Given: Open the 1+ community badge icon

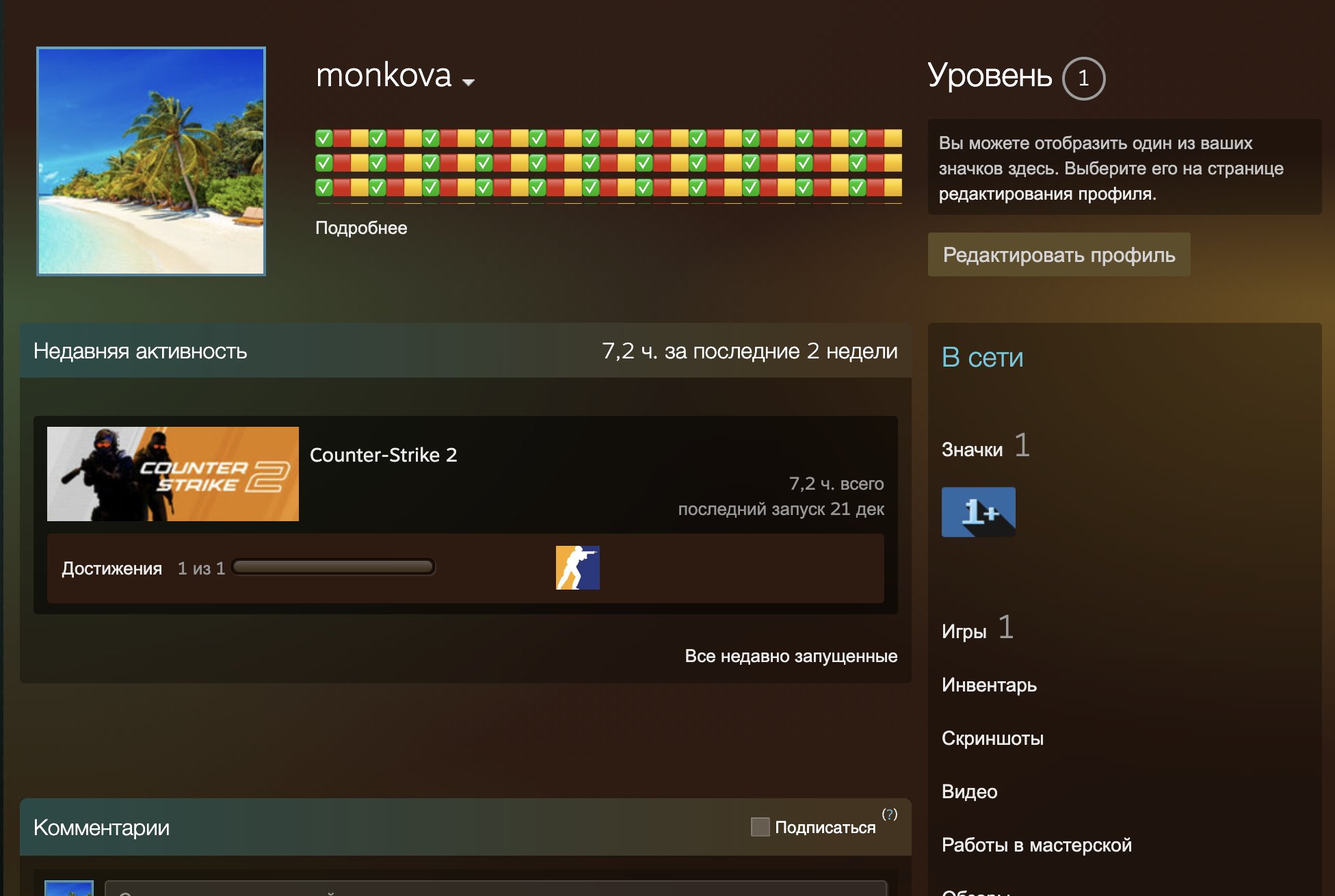Looking at the screenshot, I should (x=978, y=512).
